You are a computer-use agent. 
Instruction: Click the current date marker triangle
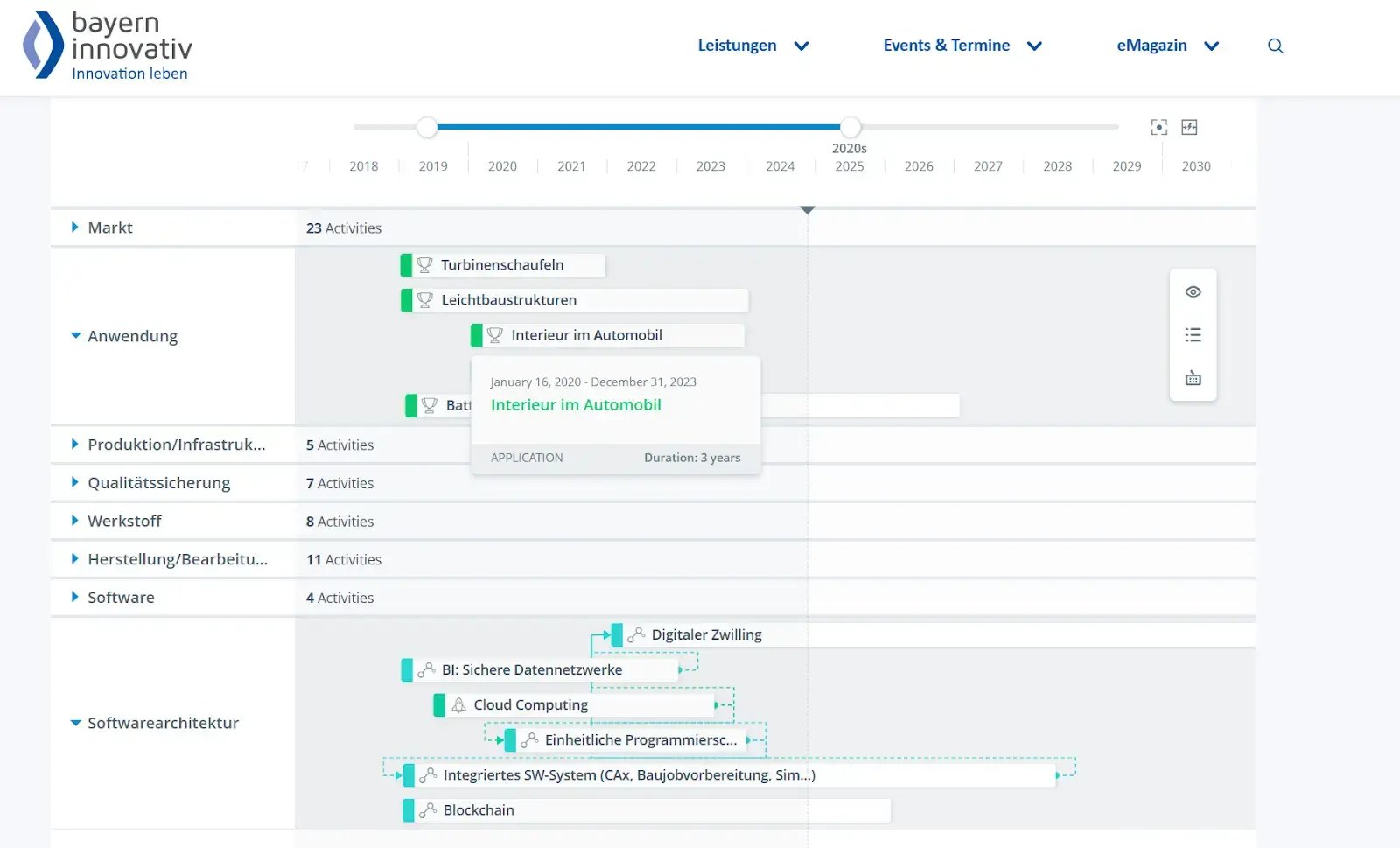coord(808,210)
